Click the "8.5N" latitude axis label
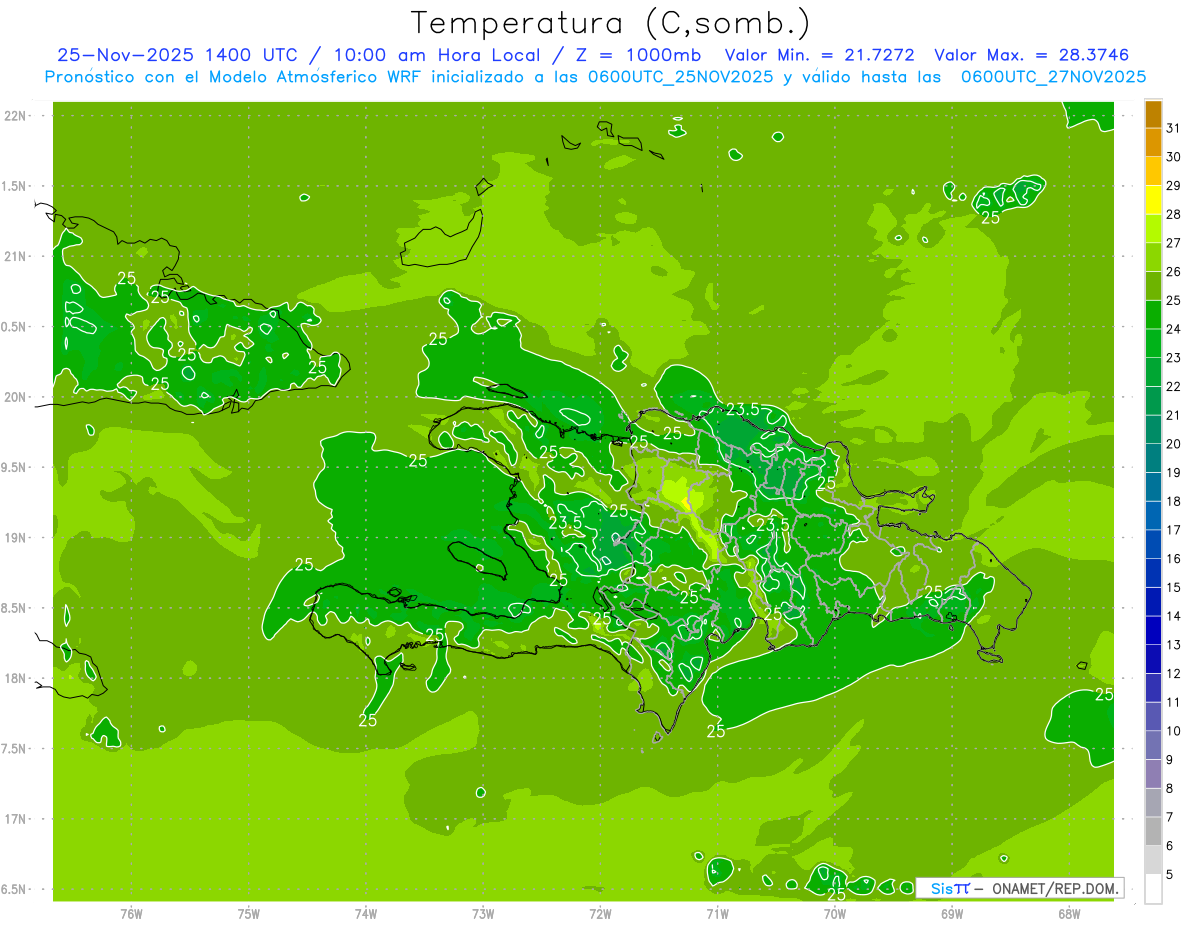The height and width of the screenshot is (927, 1200). click(x=15, y=609)
